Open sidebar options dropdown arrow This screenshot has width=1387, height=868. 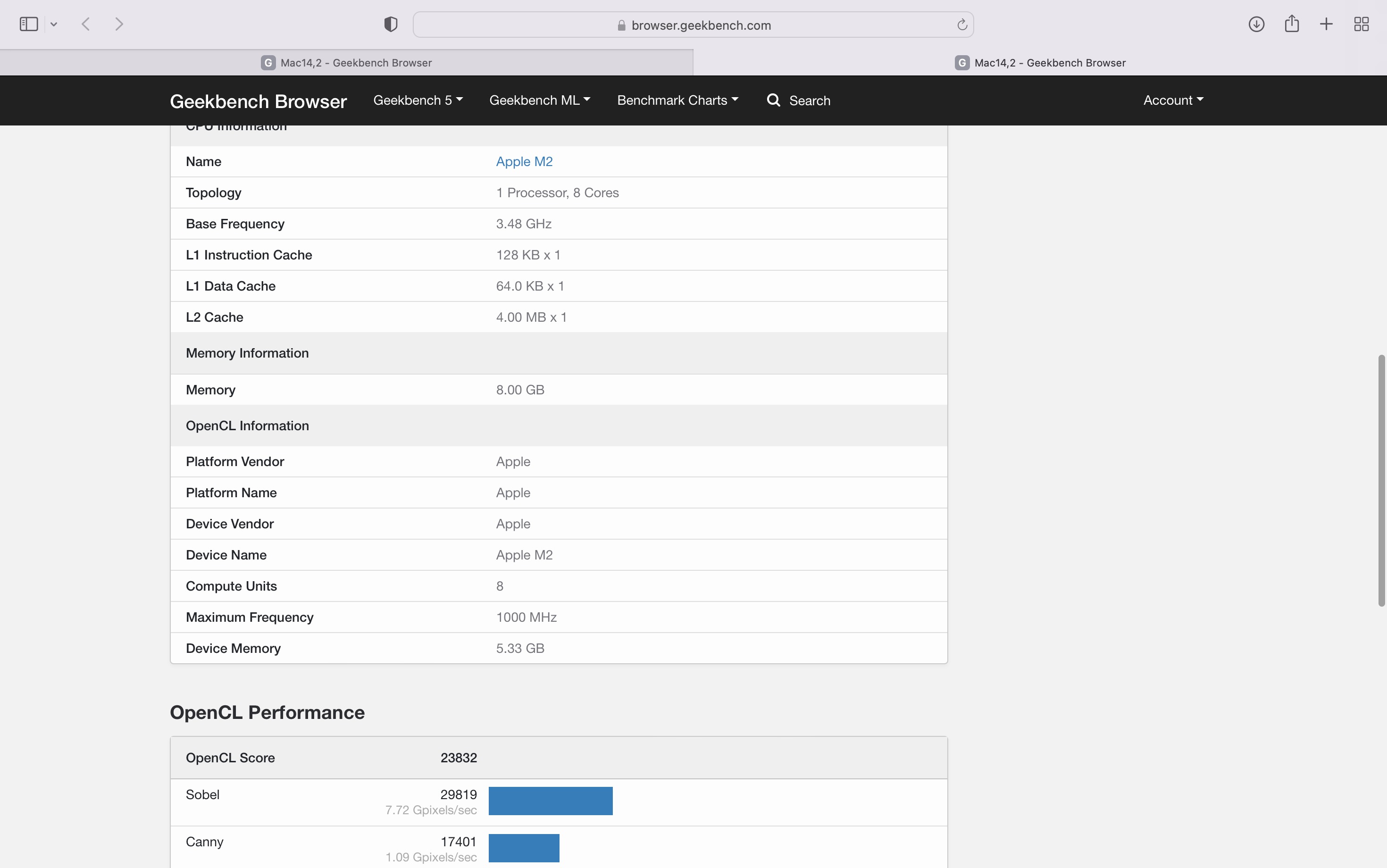click(54, 24)
